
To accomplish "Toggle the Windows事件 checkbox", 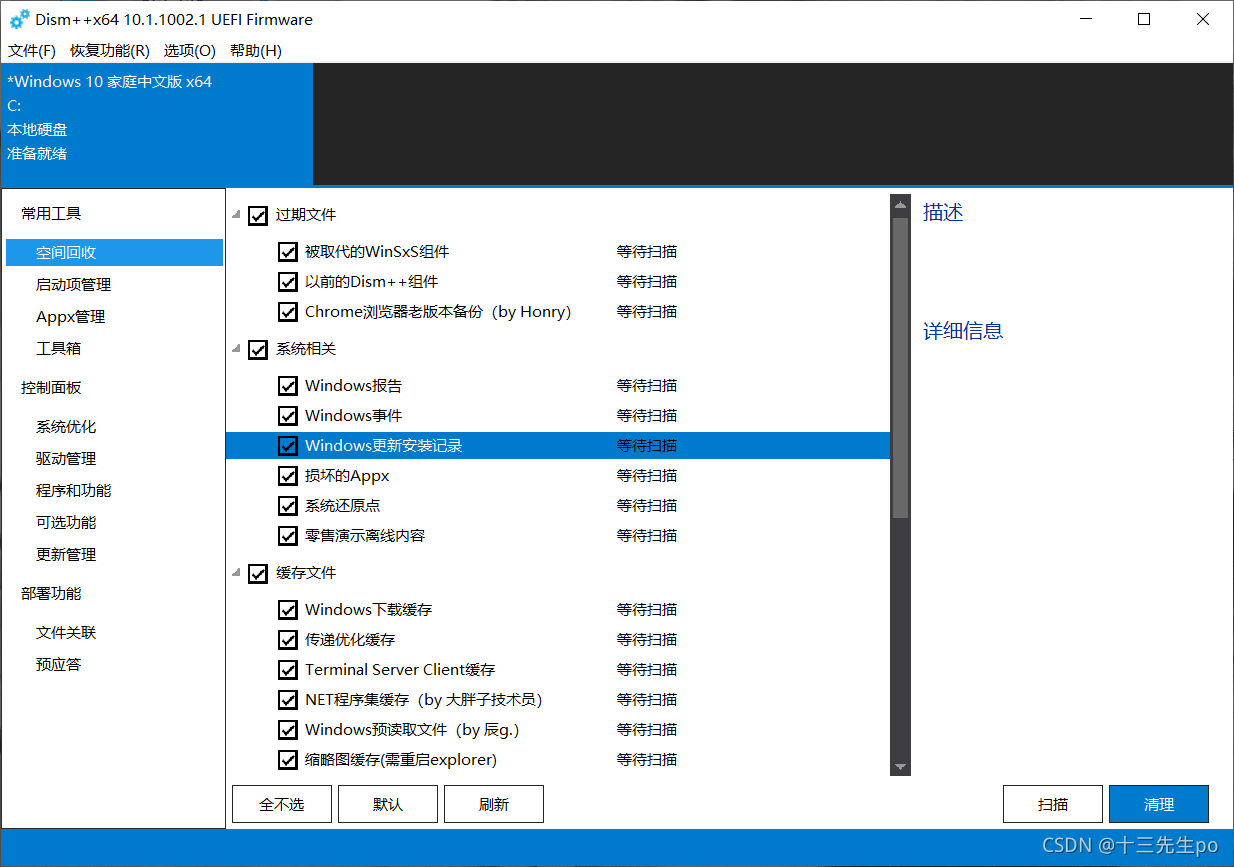I will click(288, 416).
